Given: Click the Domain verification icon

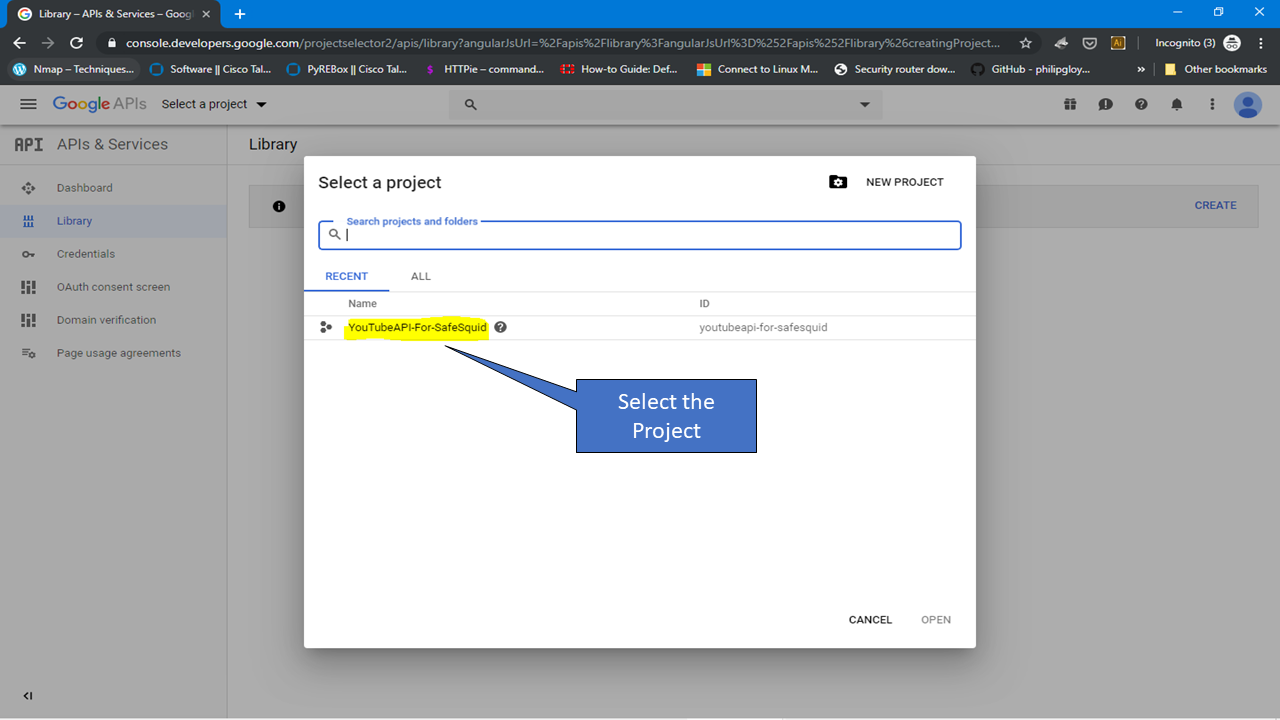Looking at the screenshot, I should point(28,320).
